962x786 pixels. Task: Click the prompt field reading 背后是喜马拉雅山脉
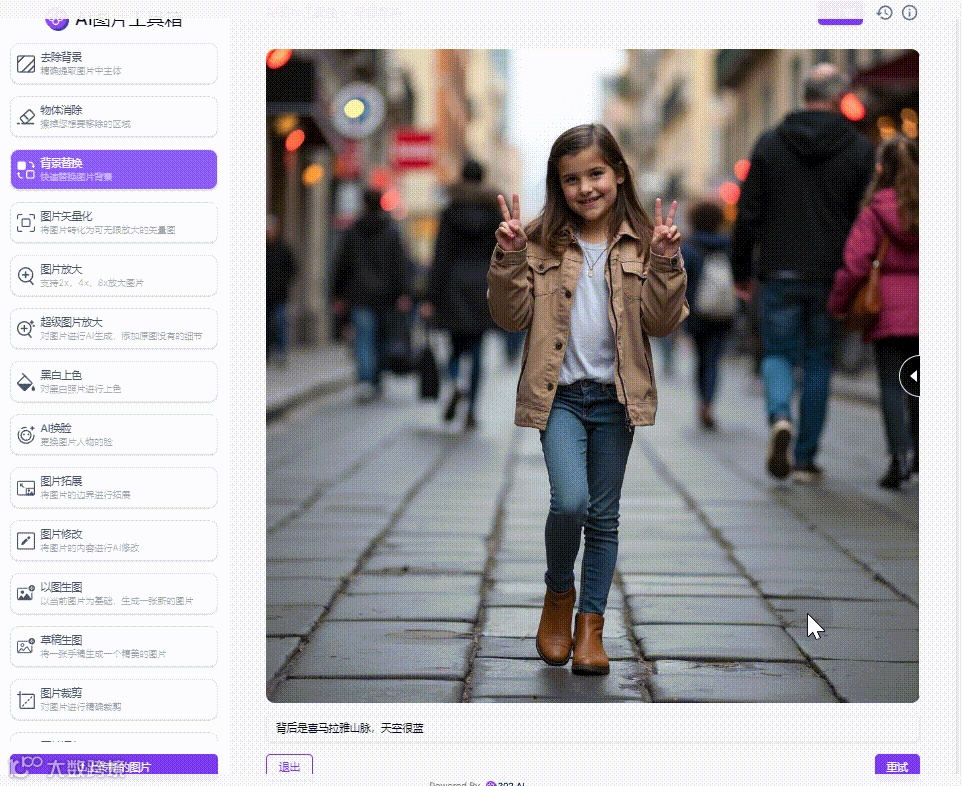pos(593,728)
